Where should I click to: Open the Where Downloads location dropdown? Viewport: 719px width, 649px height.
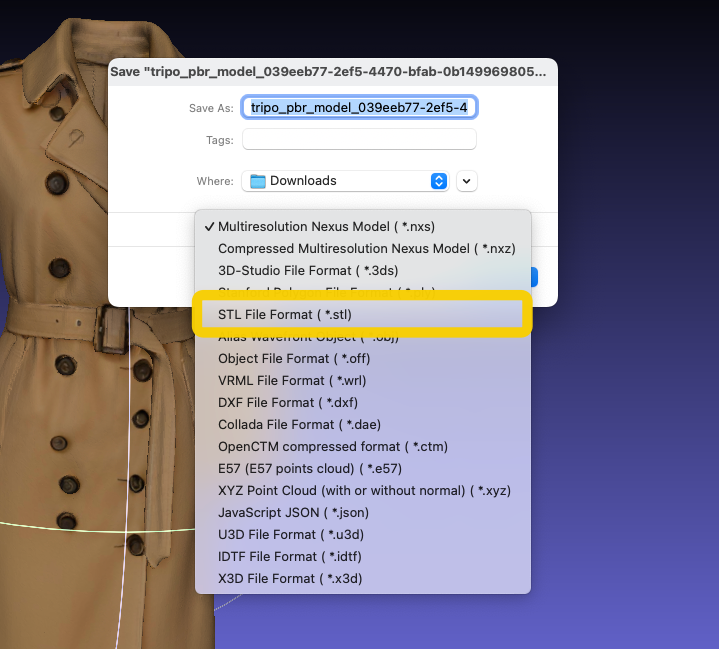pos(345,181)
